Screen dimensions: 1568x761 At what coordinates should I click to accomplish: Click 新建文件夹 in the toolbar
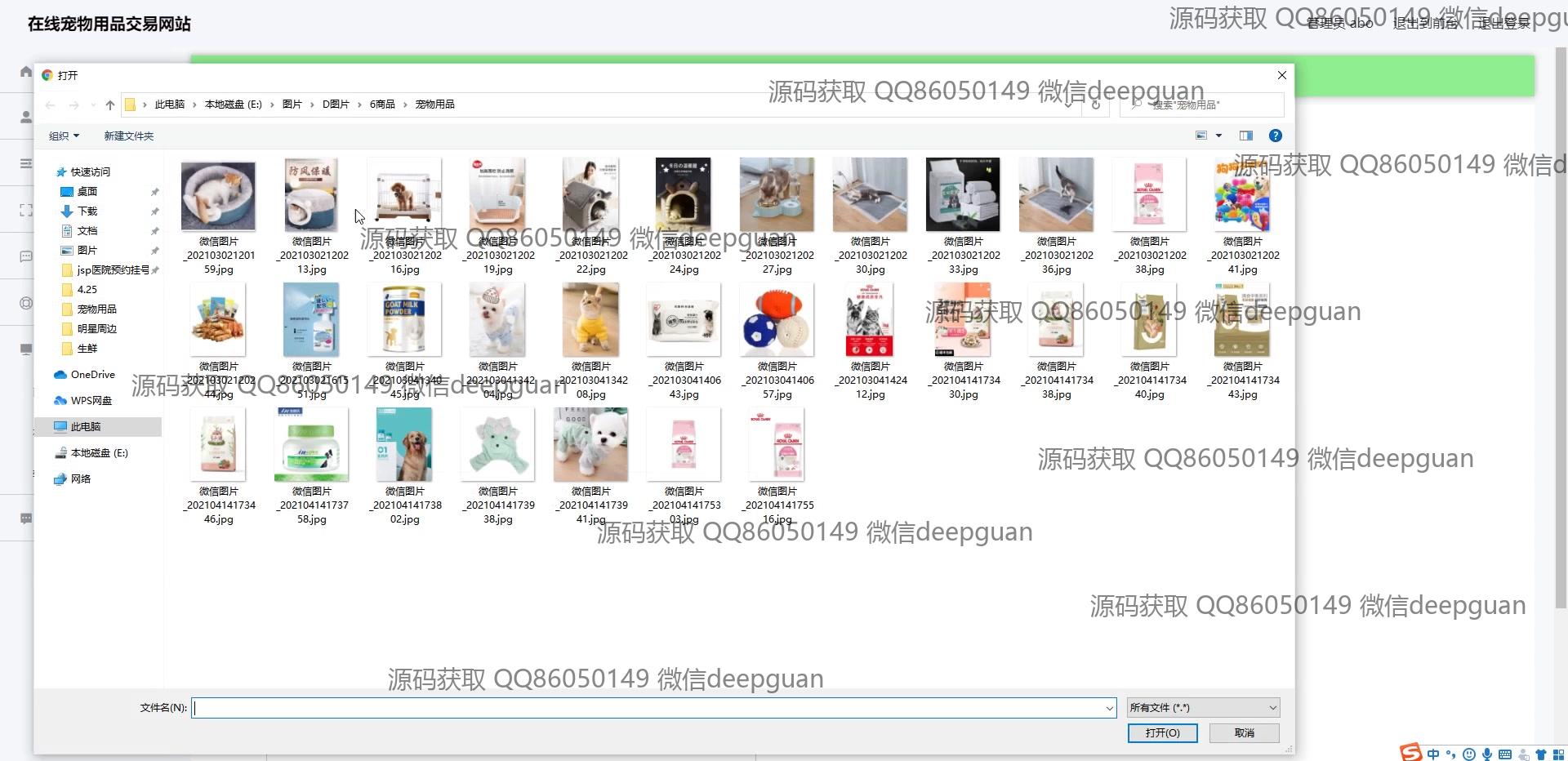click(128, 136)
